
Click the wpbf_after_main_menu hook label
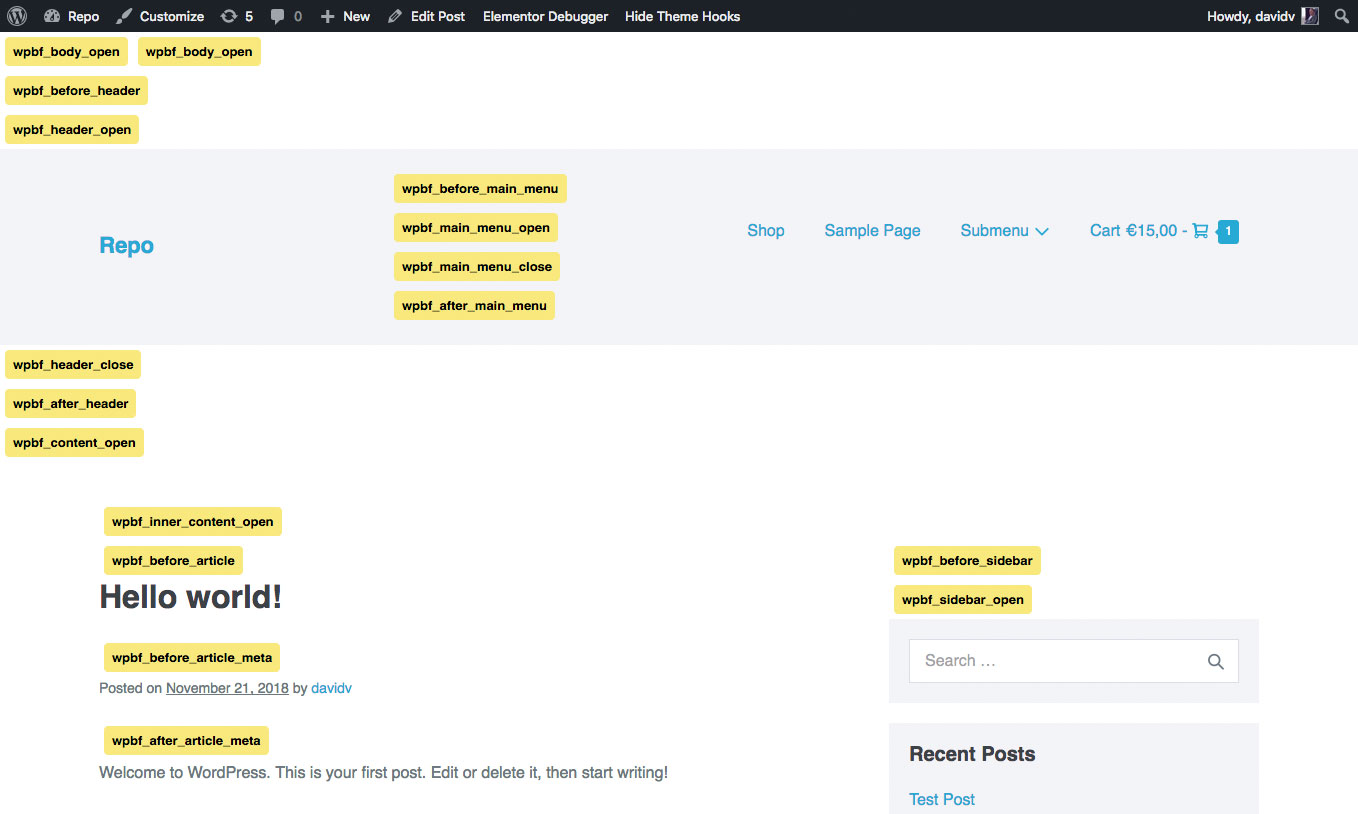coord(474,305)
